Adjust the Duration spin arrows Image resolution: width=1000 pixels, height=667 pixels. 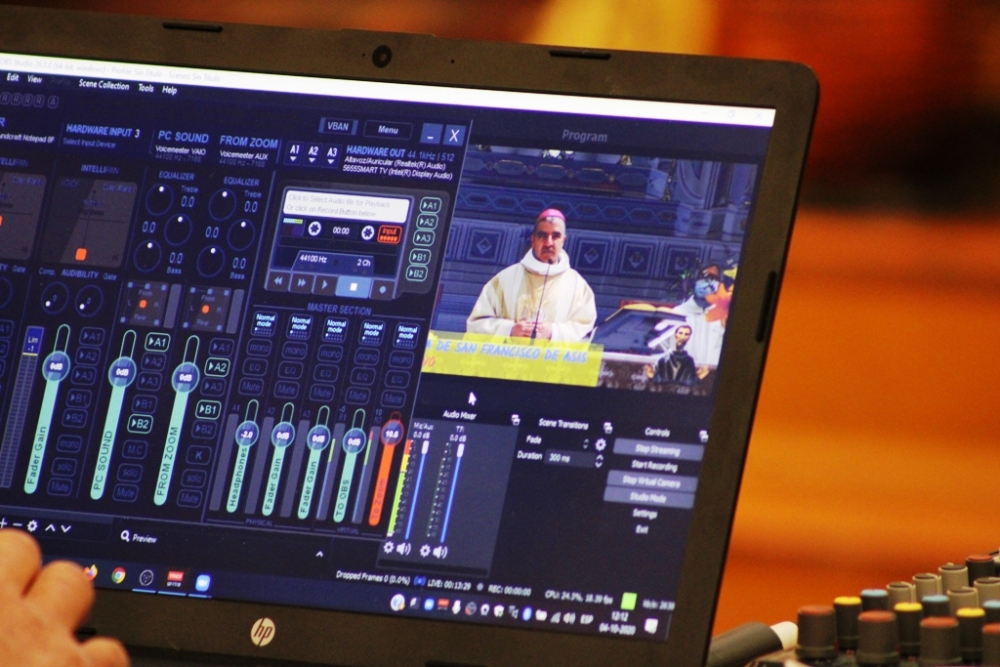coord(598,462)
